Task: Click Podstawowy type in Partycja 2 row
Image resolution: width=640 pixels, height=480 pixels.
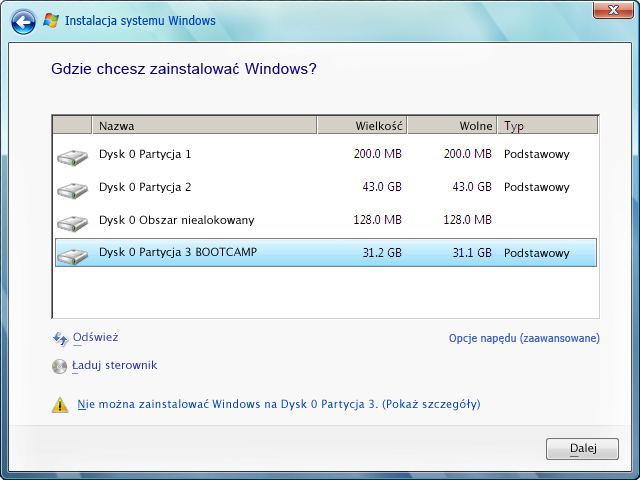Action: 536,187
